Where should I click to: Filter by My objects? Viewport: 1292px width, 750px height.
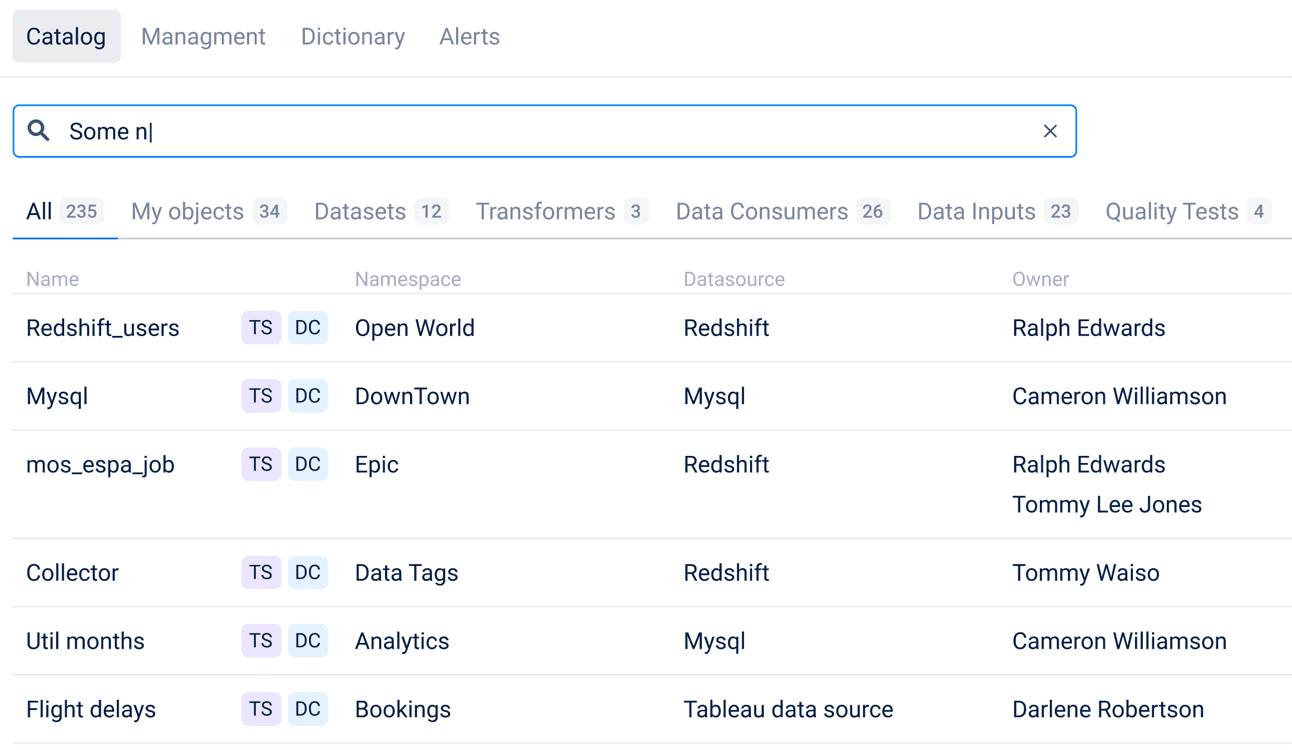pos(207,212)
